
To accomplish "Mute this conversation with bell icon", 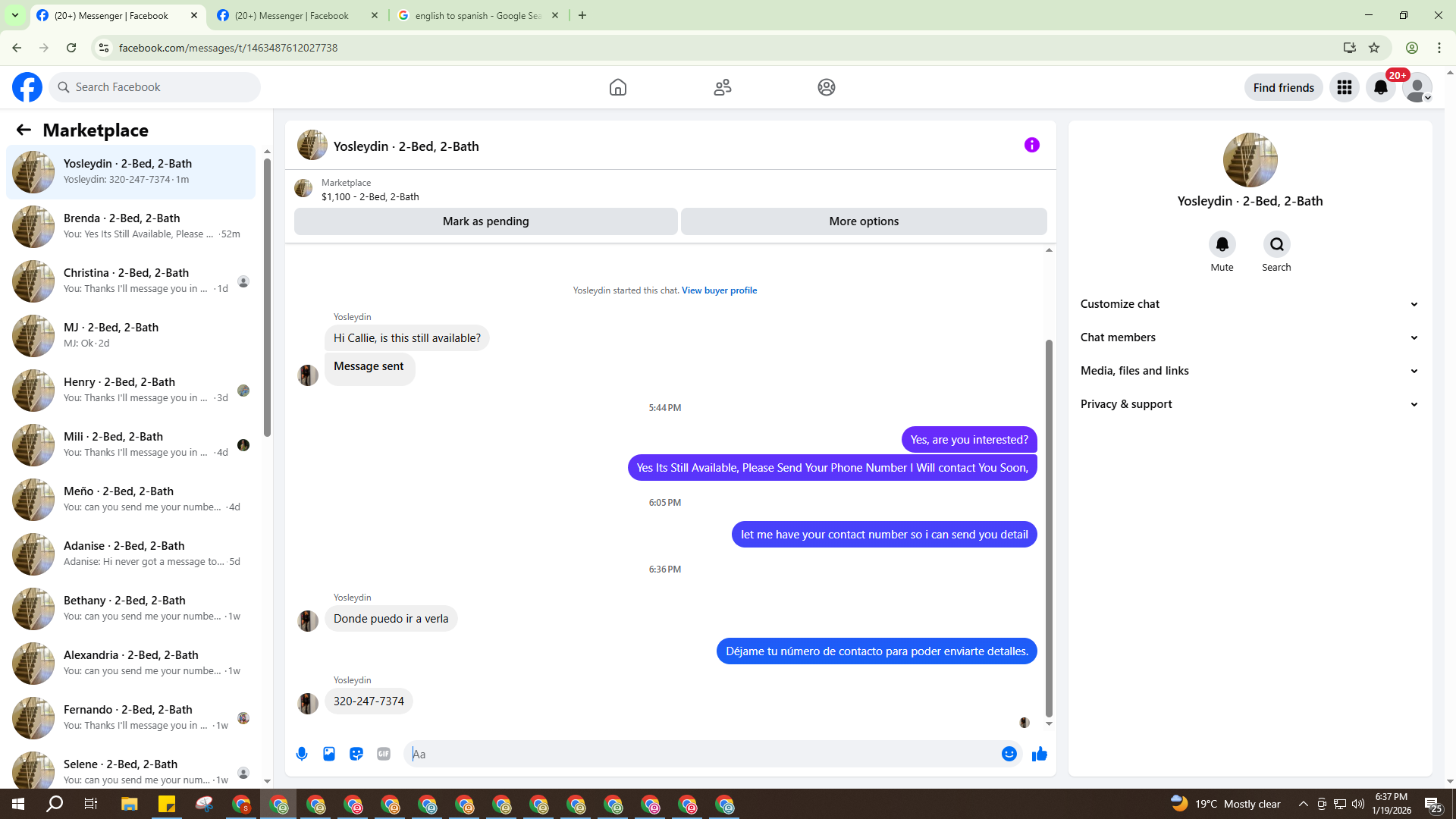I will pos(1222,244).
